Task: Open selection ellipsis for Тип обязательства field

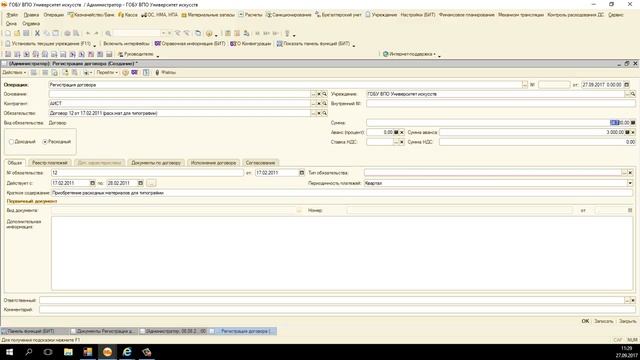Action: click(x=624, y=173)
